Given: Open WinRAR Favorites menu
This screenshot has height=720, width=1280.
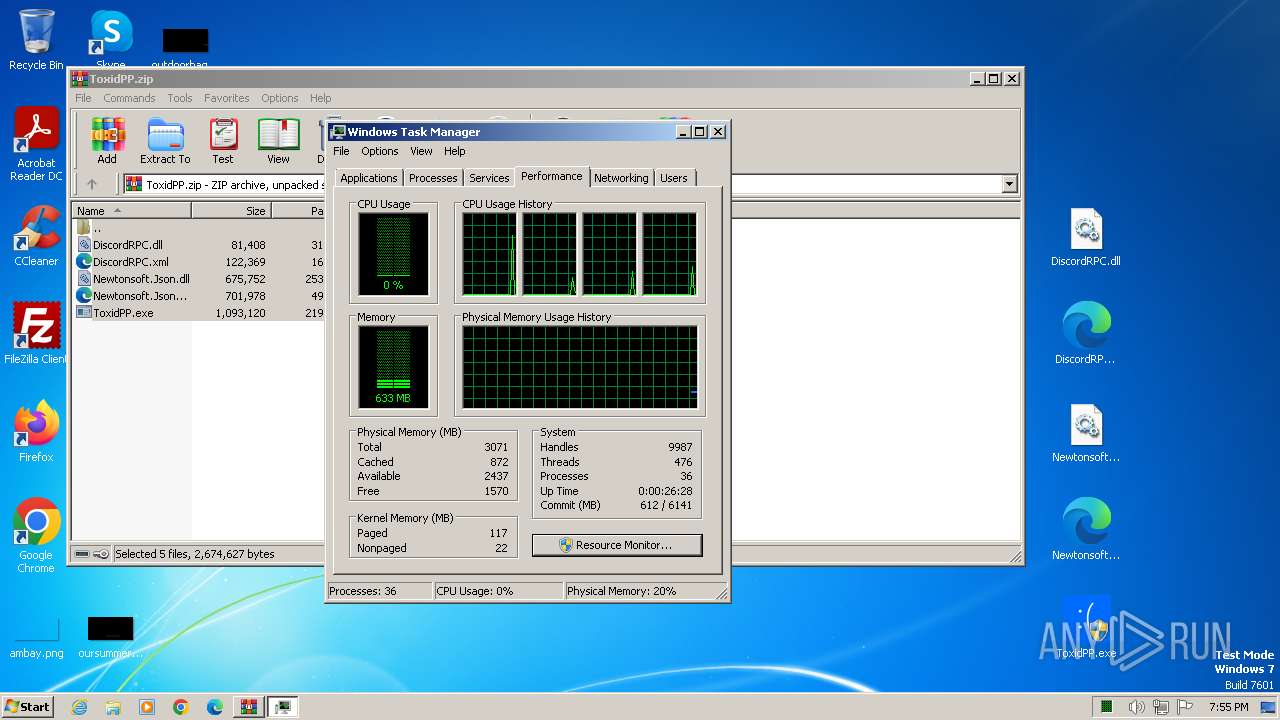Looking at the screenshot, I should (x=227, y=98).
